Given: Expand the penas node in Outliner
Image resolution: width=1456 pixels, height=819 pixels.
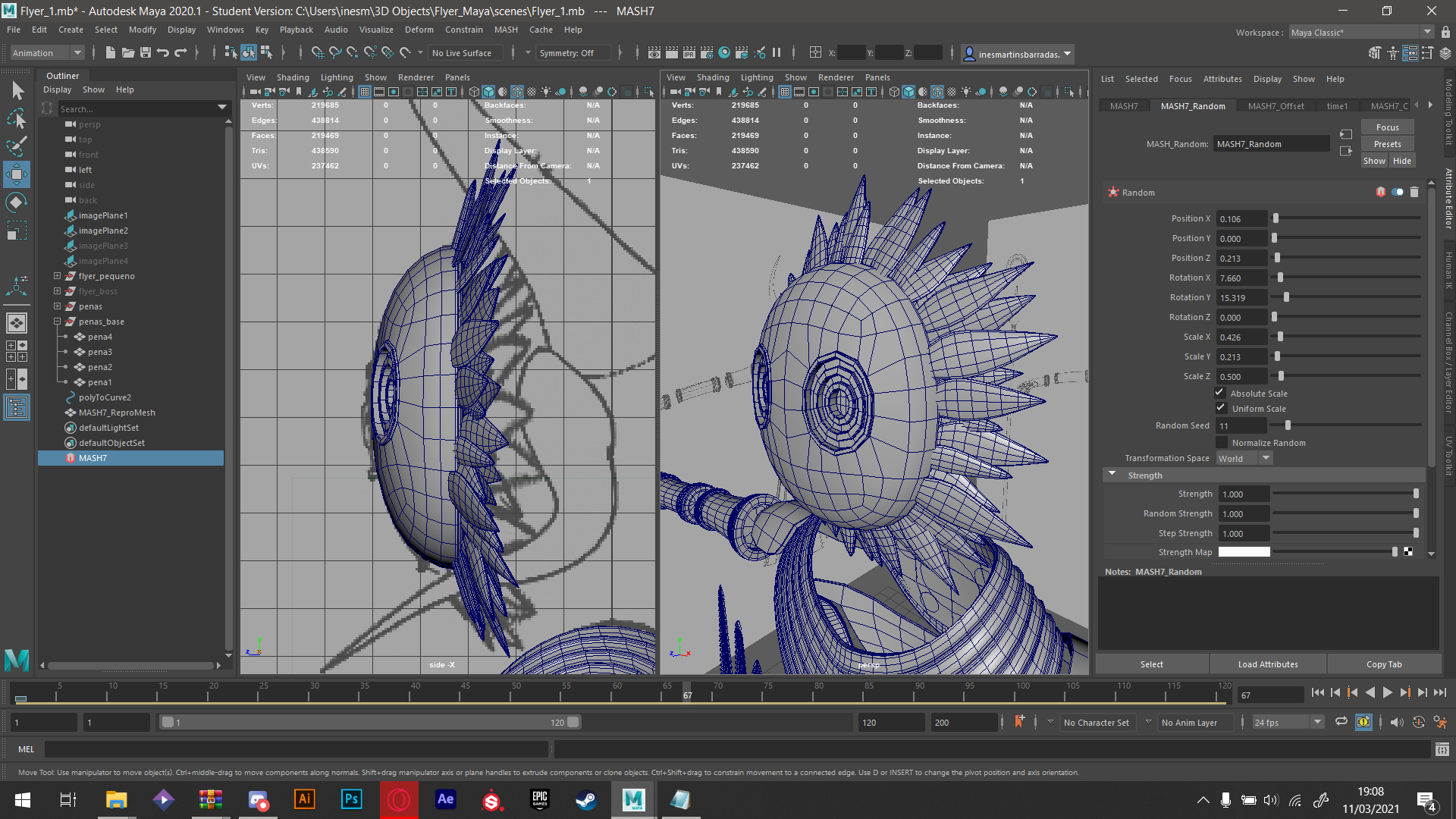Looking at the screenshot, I should pyautogui.click(x=57, y=306).
